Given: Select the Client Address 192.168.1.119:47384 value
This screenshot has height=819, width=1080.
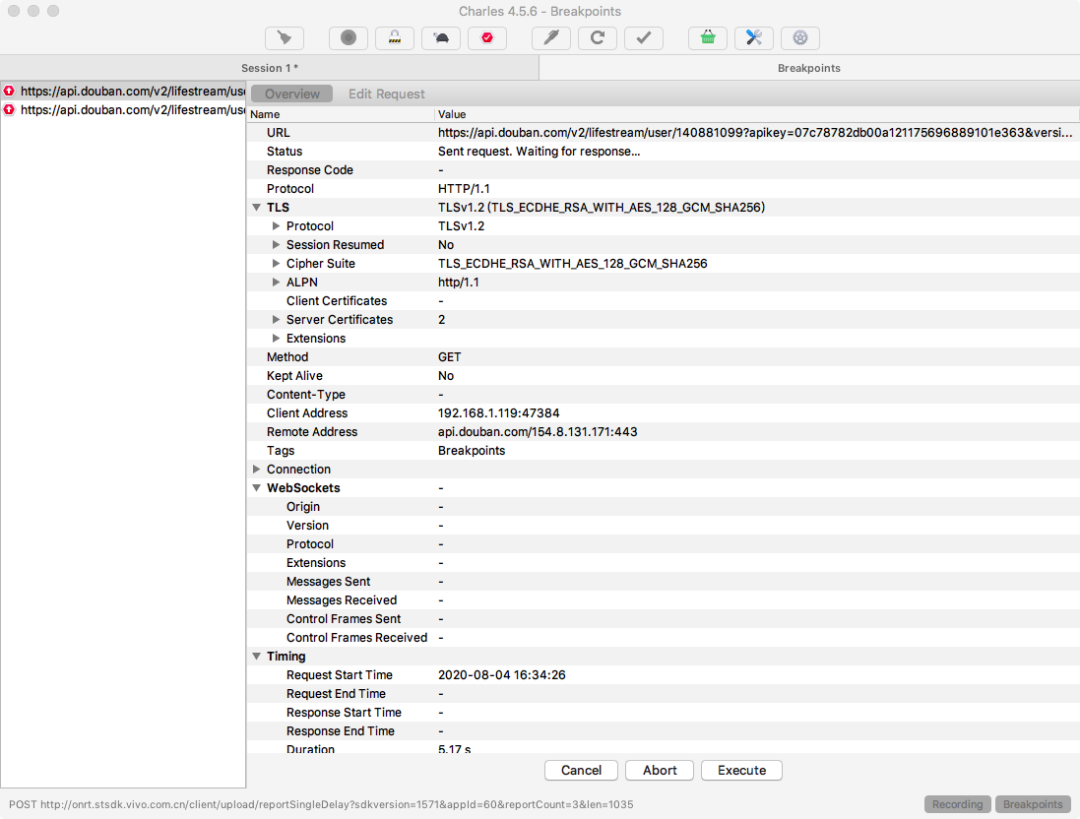Looking at the screenshot, I should click(499, 413).
